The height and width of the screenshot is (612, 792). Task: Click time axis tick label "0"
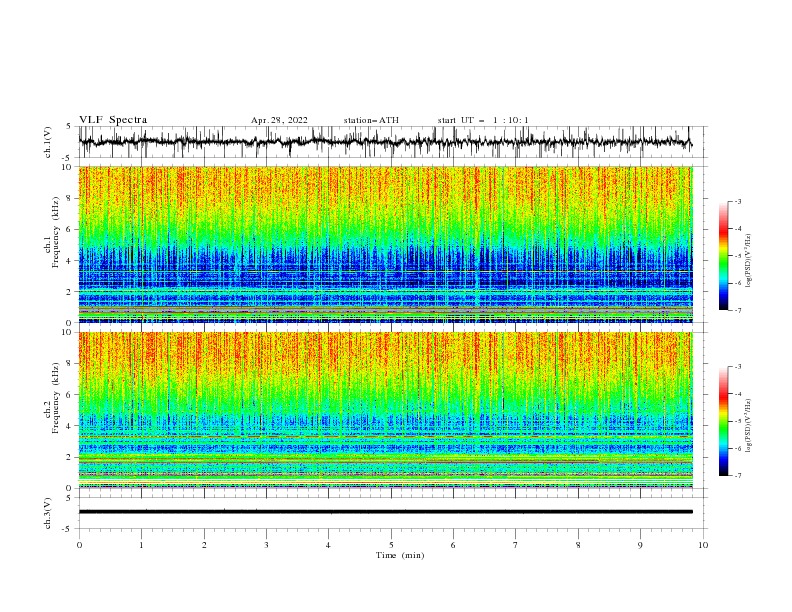pyautogui.click(x=79, y=545)
